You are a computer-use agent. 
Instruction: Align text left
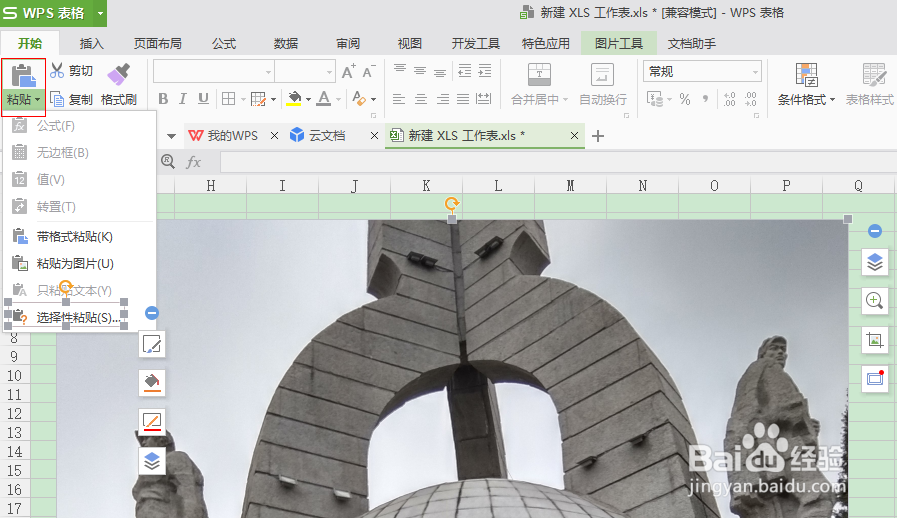coord(399,99)
